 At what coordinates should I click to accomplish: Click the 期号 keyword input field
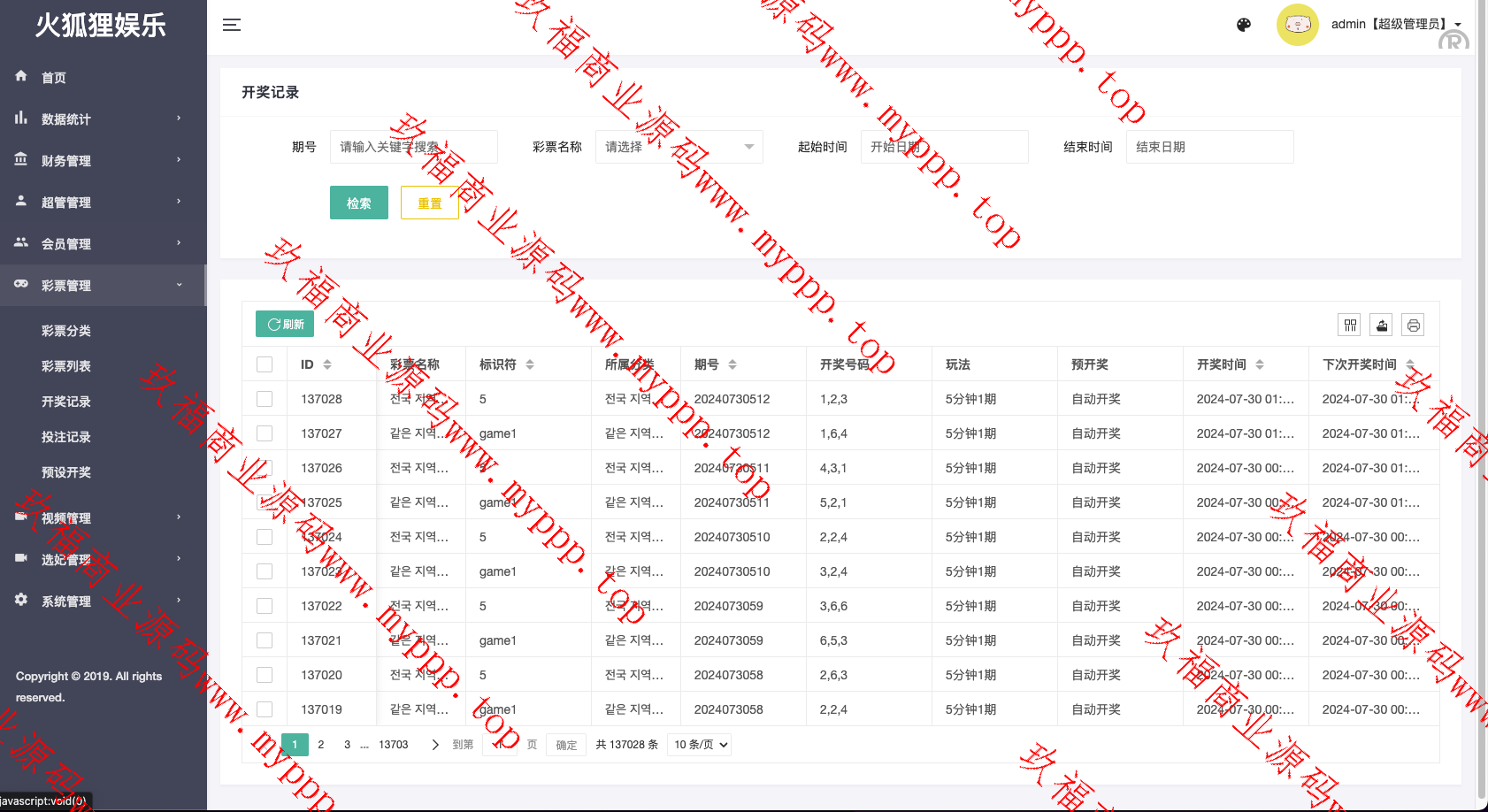click(x=413, y=147)
